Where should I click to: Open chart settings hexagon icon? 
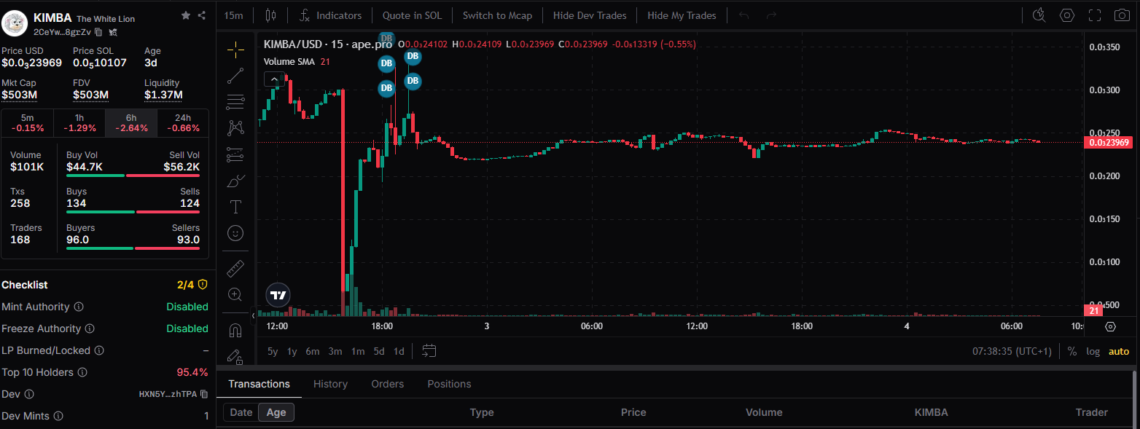[1067, 15]
